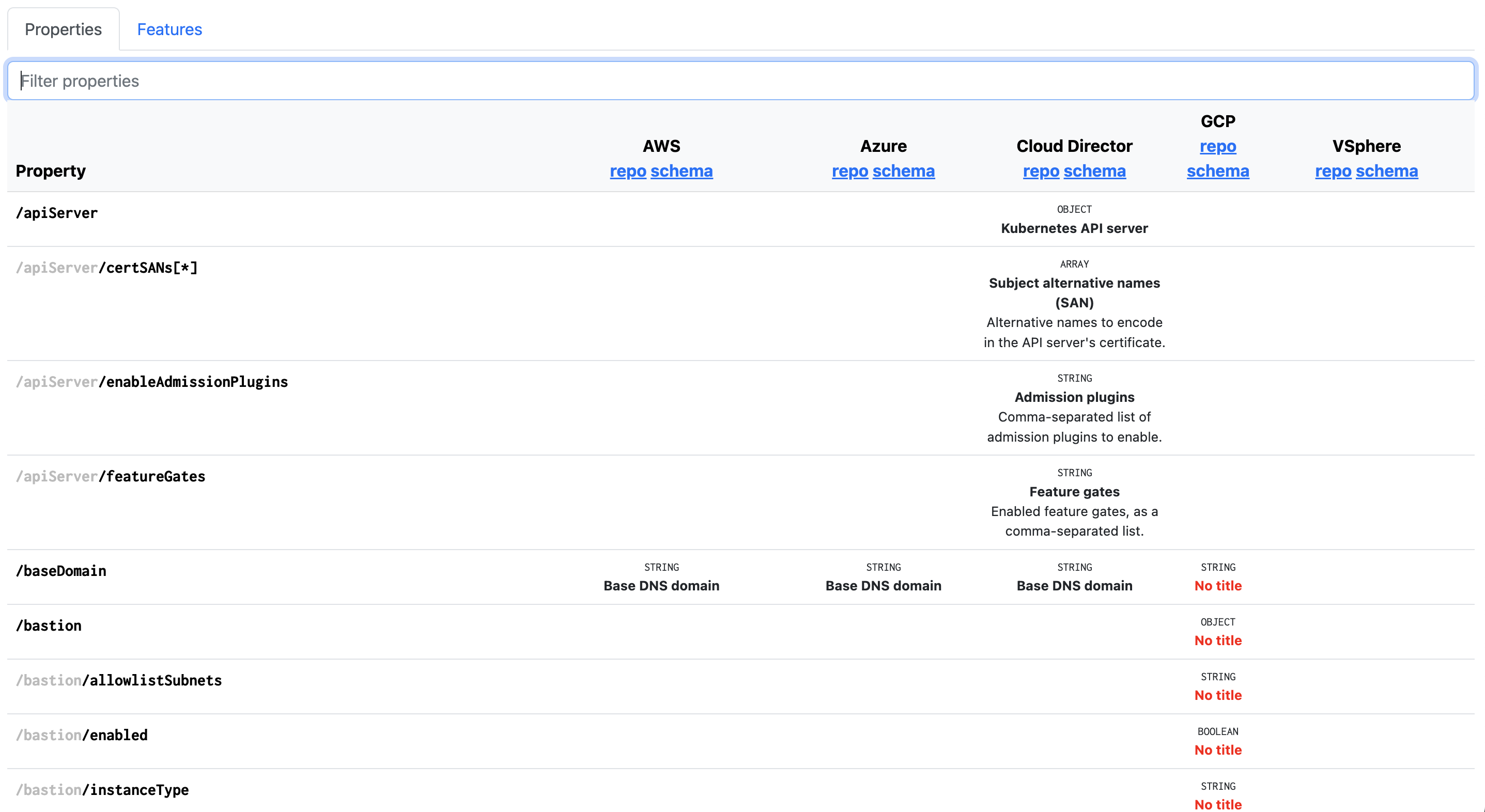The height and width of the screenshot is (812, 1485).
Task: Click the Filter properties input field
Action: pyautogui.click(x=741, y=81)
